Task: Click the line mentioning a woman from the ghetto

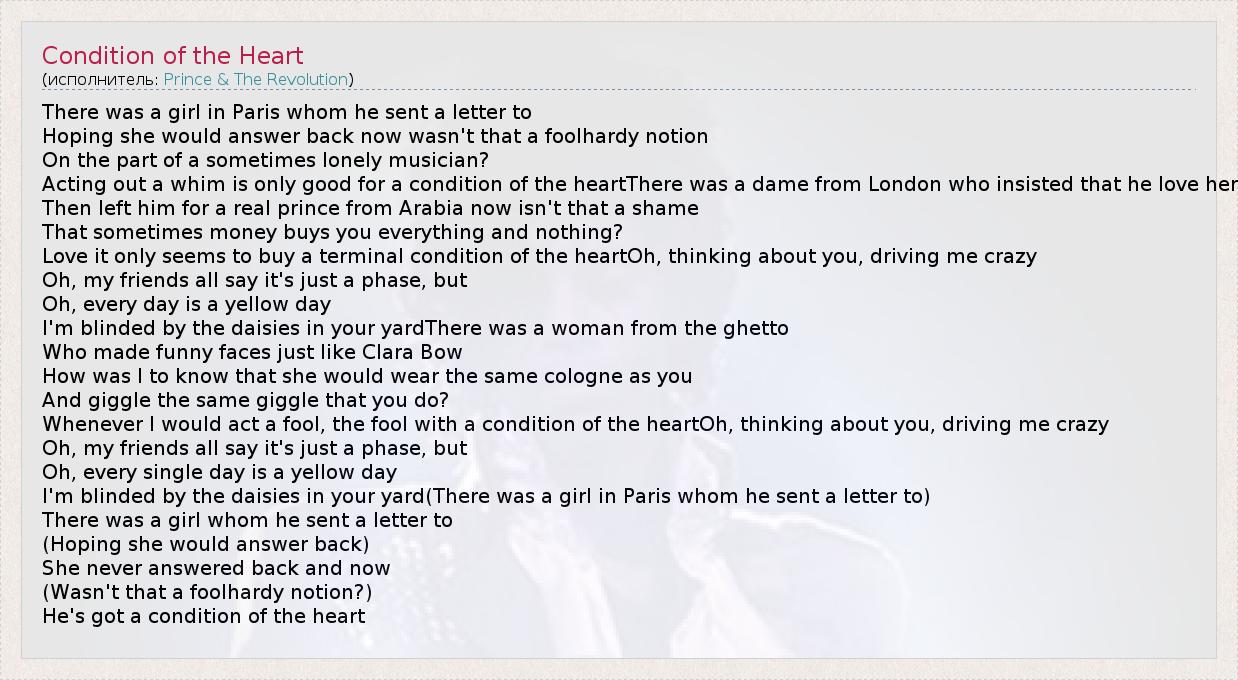Action: pos(415,328)
